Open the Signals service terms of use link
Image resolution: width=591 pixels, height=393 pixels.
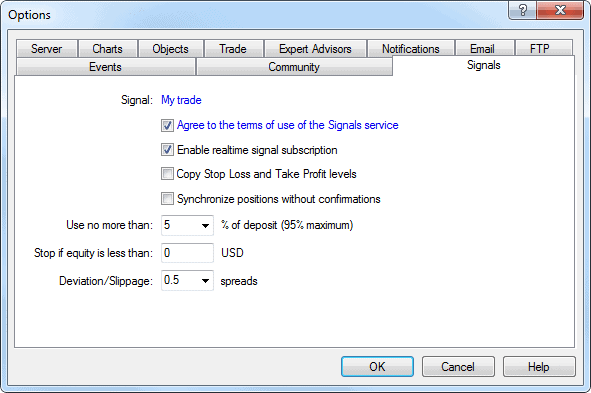click(x=288, y=125)
